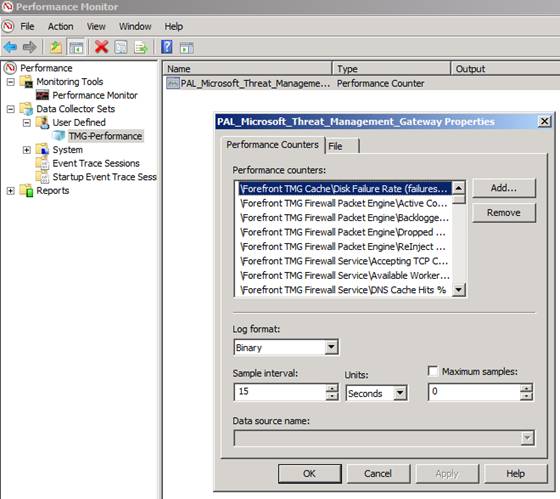Click the Add... button

[x=504, y=188]
